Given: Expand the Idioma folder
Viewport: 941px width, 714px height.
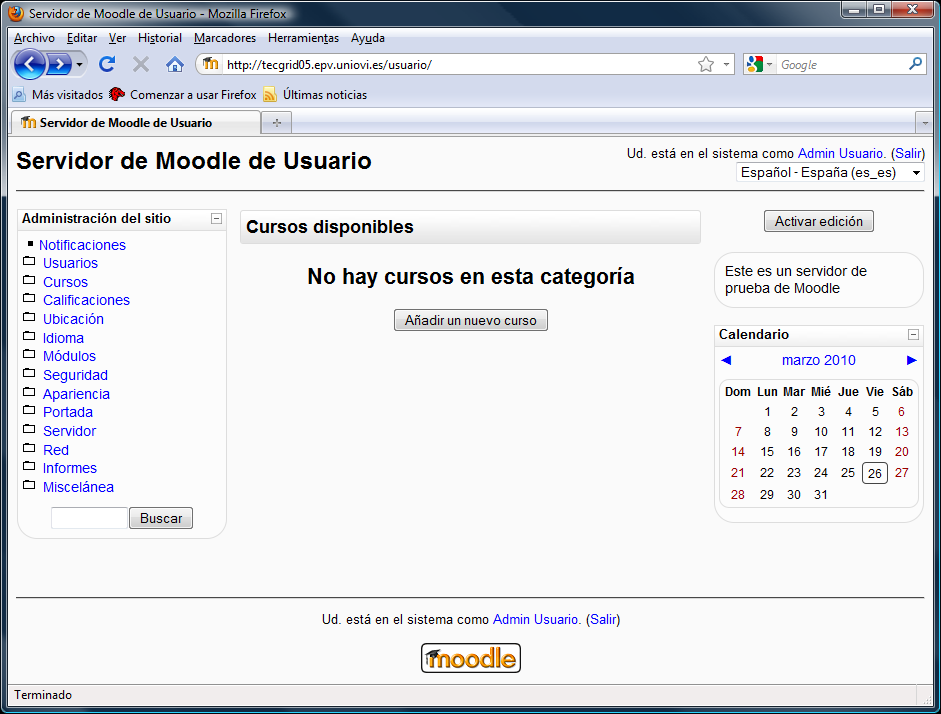Looking at the screenshot, I should (x=63, y=338).
